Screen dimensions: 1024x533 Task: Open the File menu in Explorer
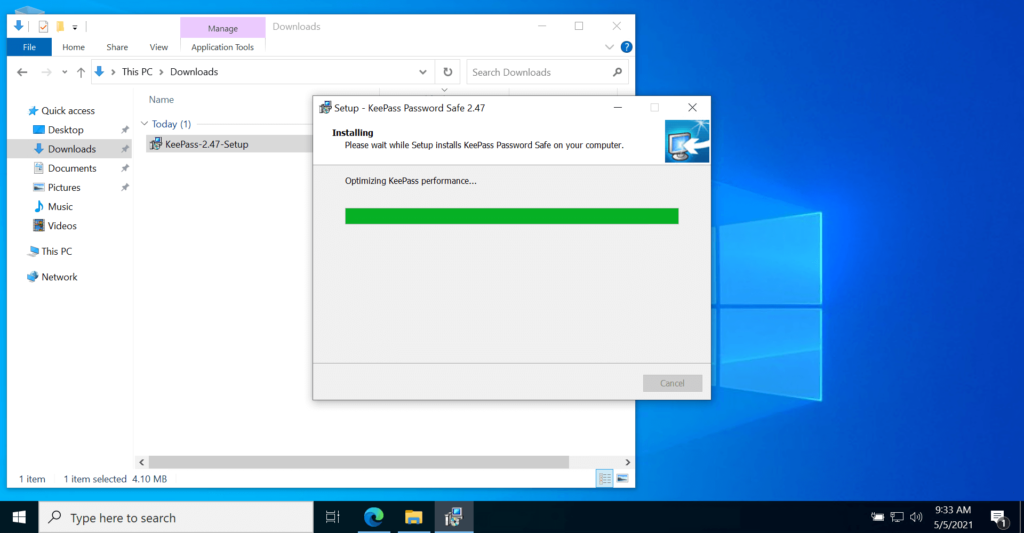point(29,47)
